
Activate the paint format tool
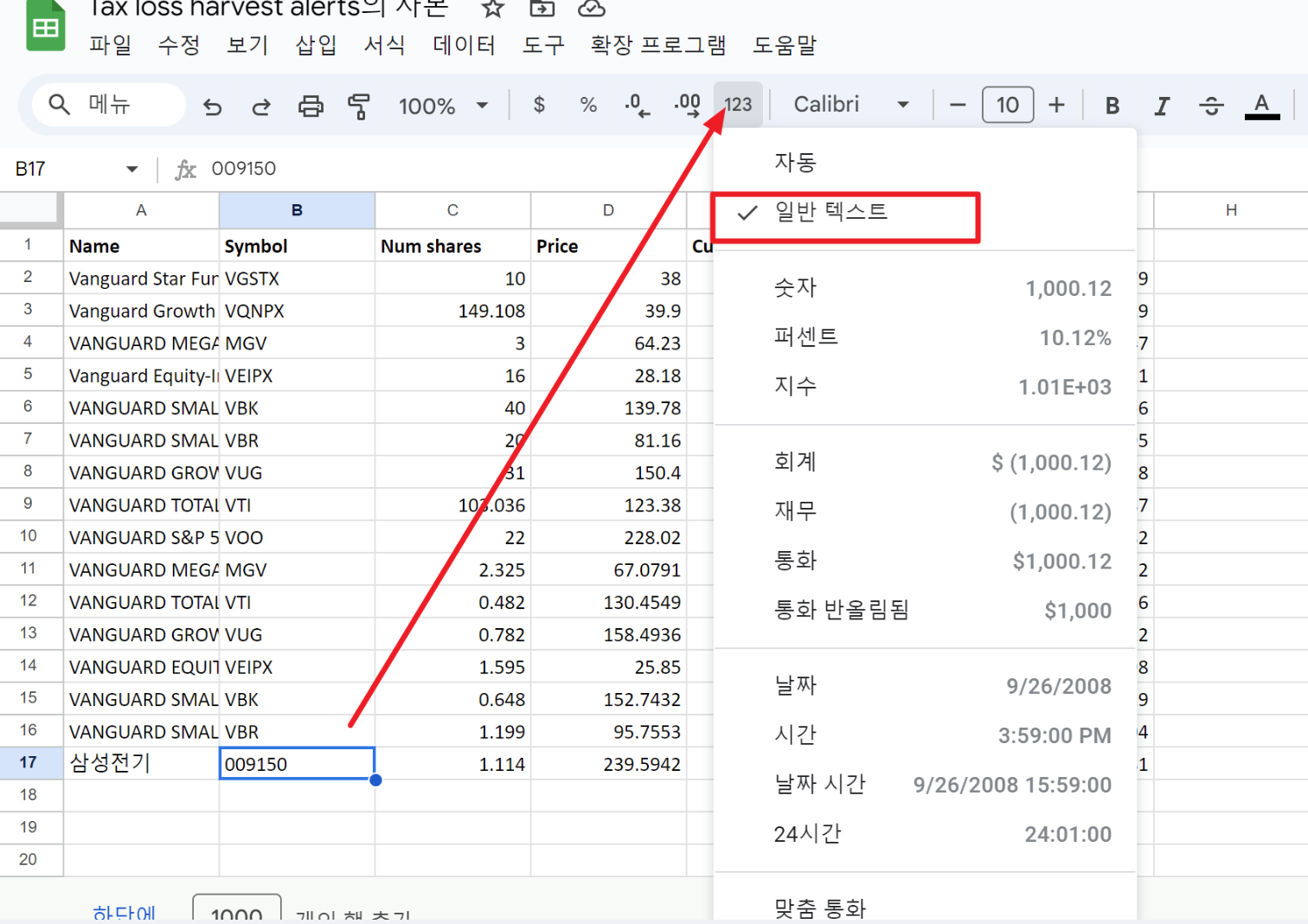coord(358,106)
